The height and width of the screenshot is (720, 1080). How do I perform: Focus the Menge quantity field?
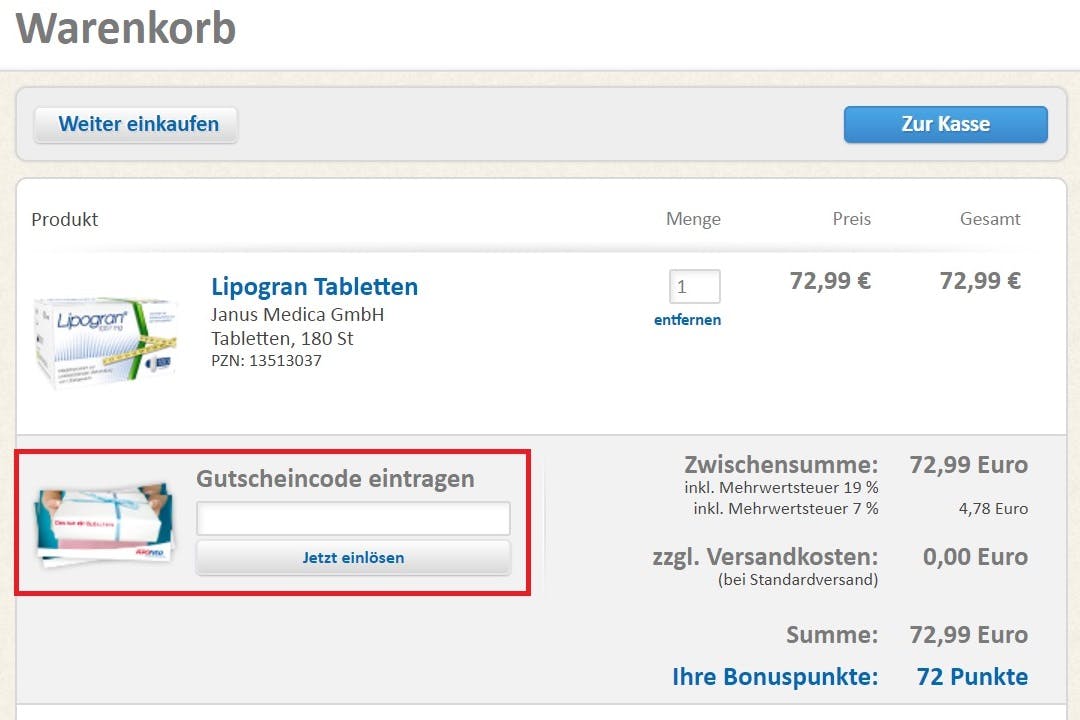(x=694, y=287)
